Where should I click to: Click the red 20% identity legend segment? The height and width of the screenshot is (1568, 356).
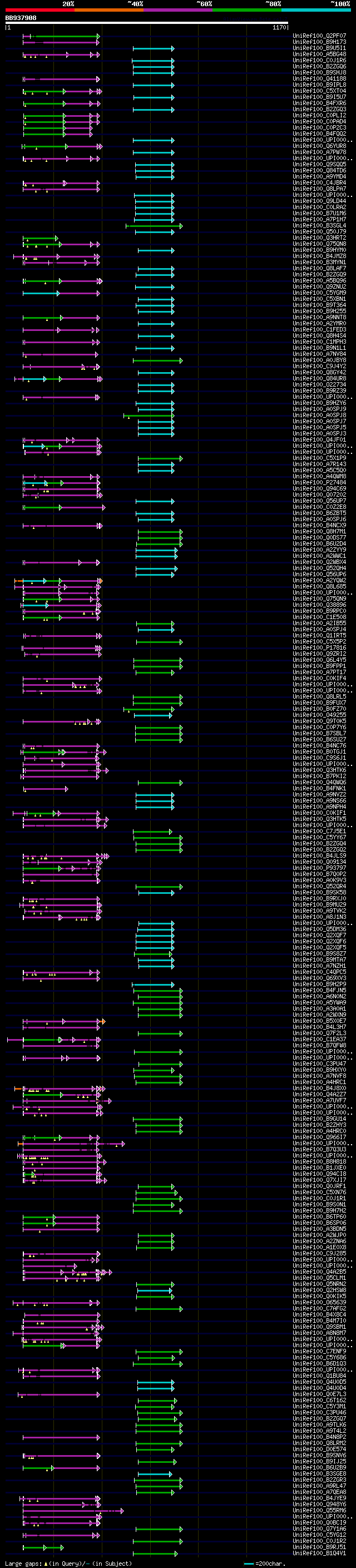[39, 10]
